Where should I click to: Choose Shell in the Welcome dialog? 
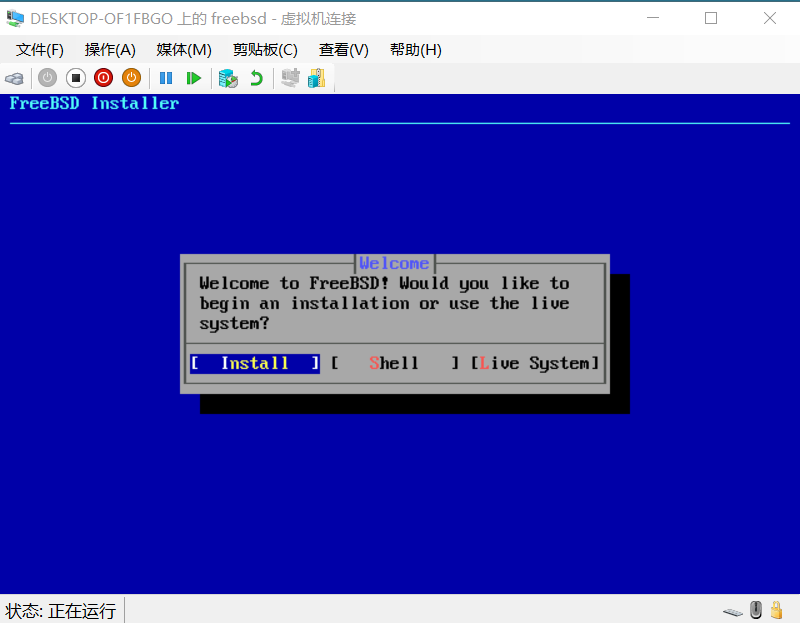click(395, 364)
